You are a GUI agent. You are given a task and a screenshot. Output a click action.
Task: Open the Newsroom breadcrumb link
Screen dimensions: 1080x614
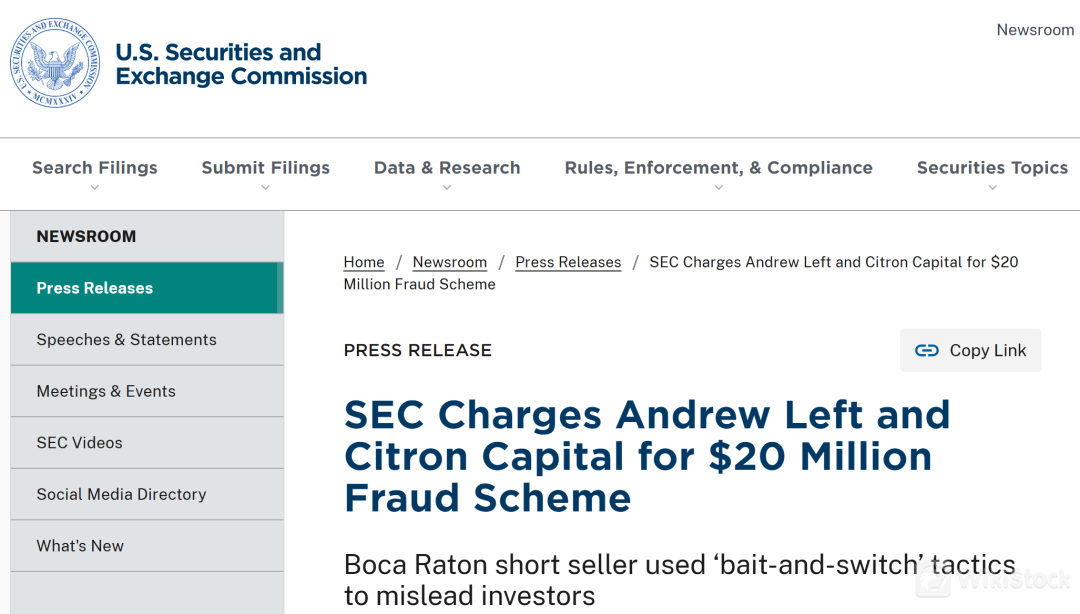[x=450, y=262]
